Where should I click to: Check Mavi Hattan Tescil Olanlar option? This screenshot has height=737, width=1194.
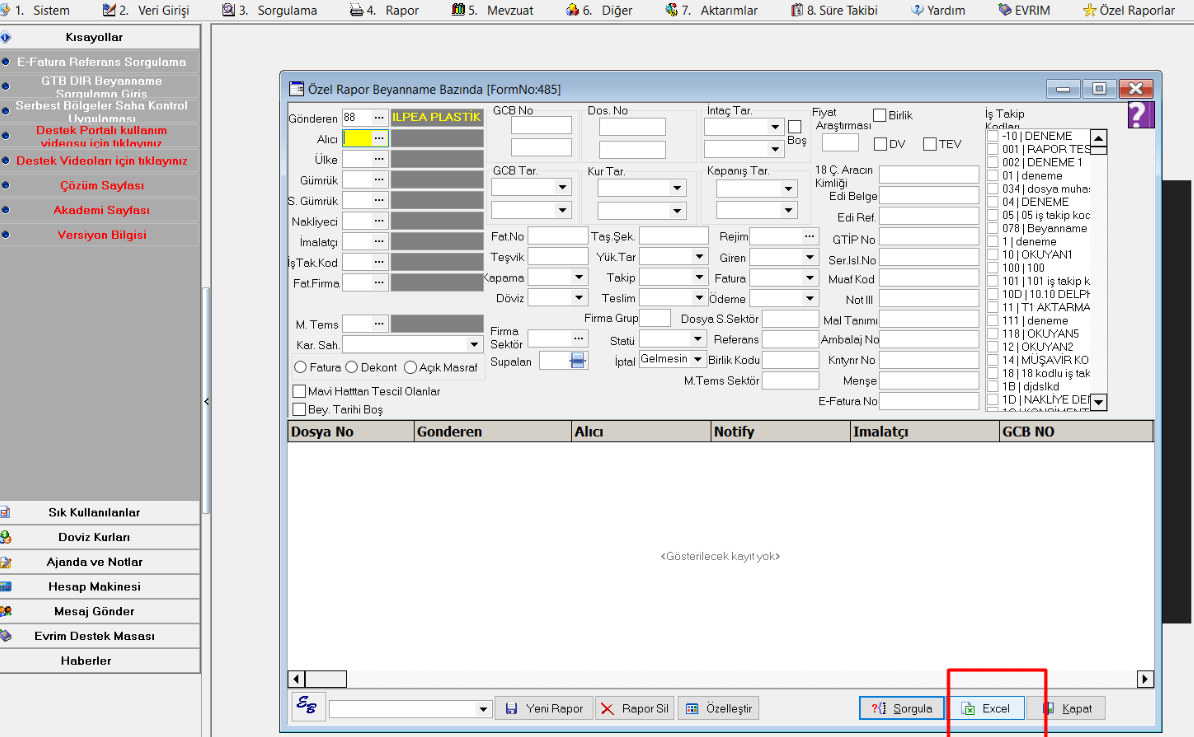tap(299, 392)
